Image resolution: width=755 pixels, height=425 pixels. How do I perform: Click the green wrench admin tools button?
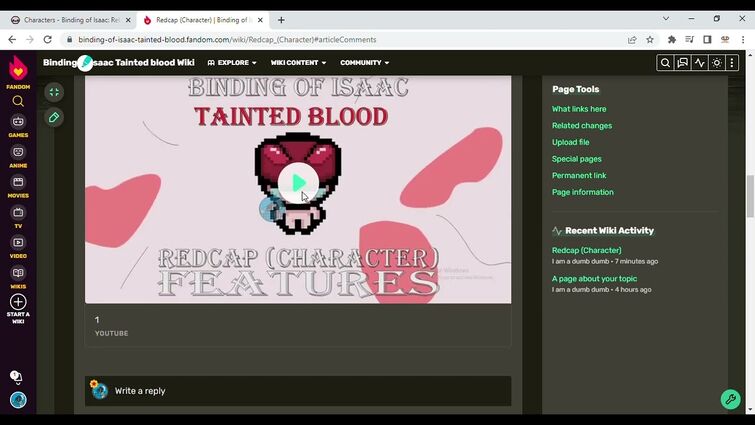tap(730, 399)
